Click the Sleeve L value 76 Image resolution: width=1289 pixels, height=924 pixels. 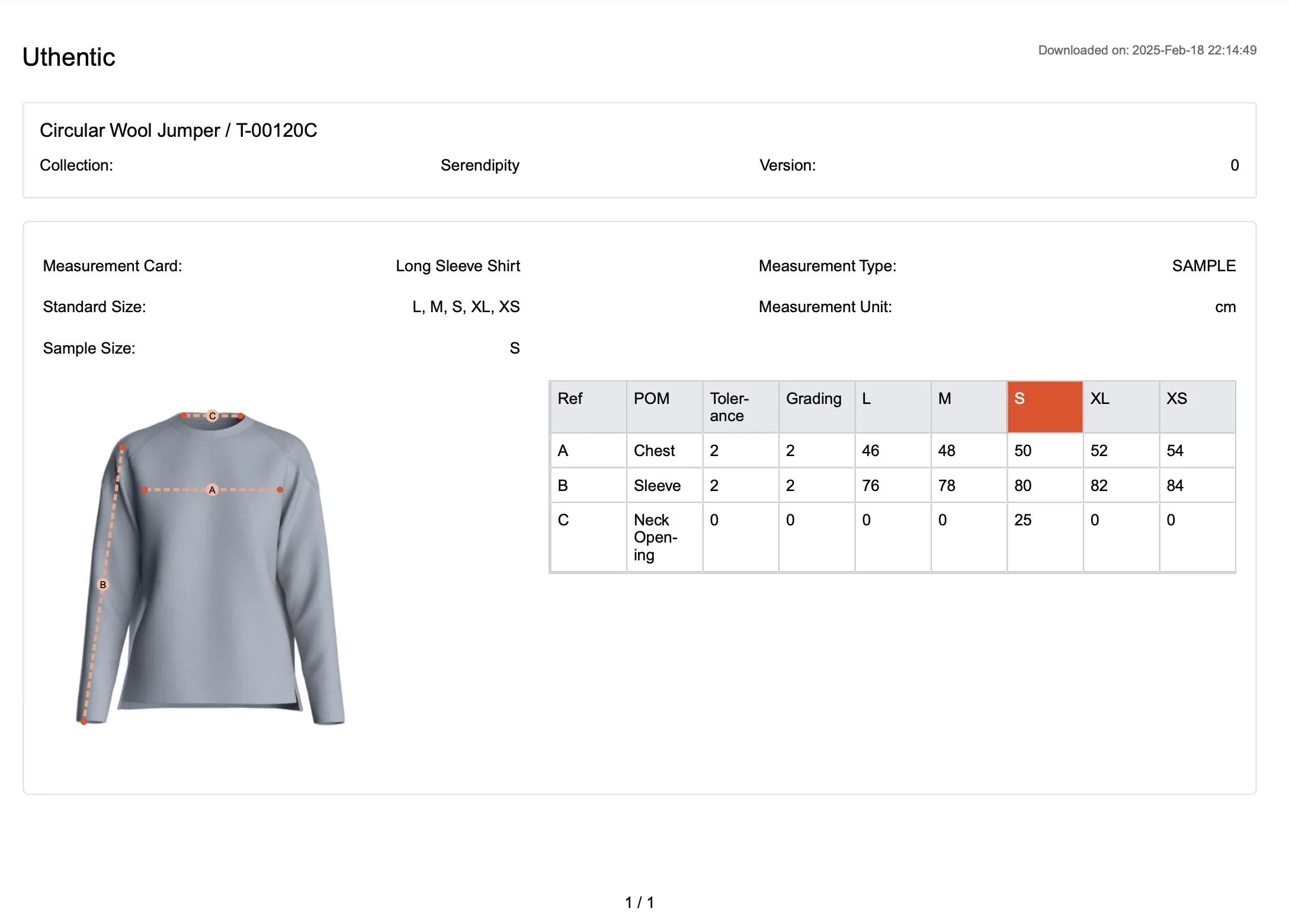(893, 486)
